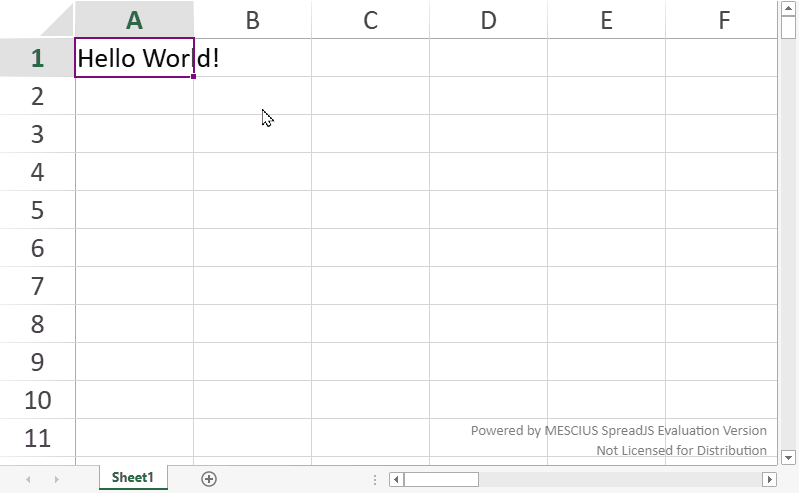Click the horizontal scrollbar right arrow

(769, 480)
